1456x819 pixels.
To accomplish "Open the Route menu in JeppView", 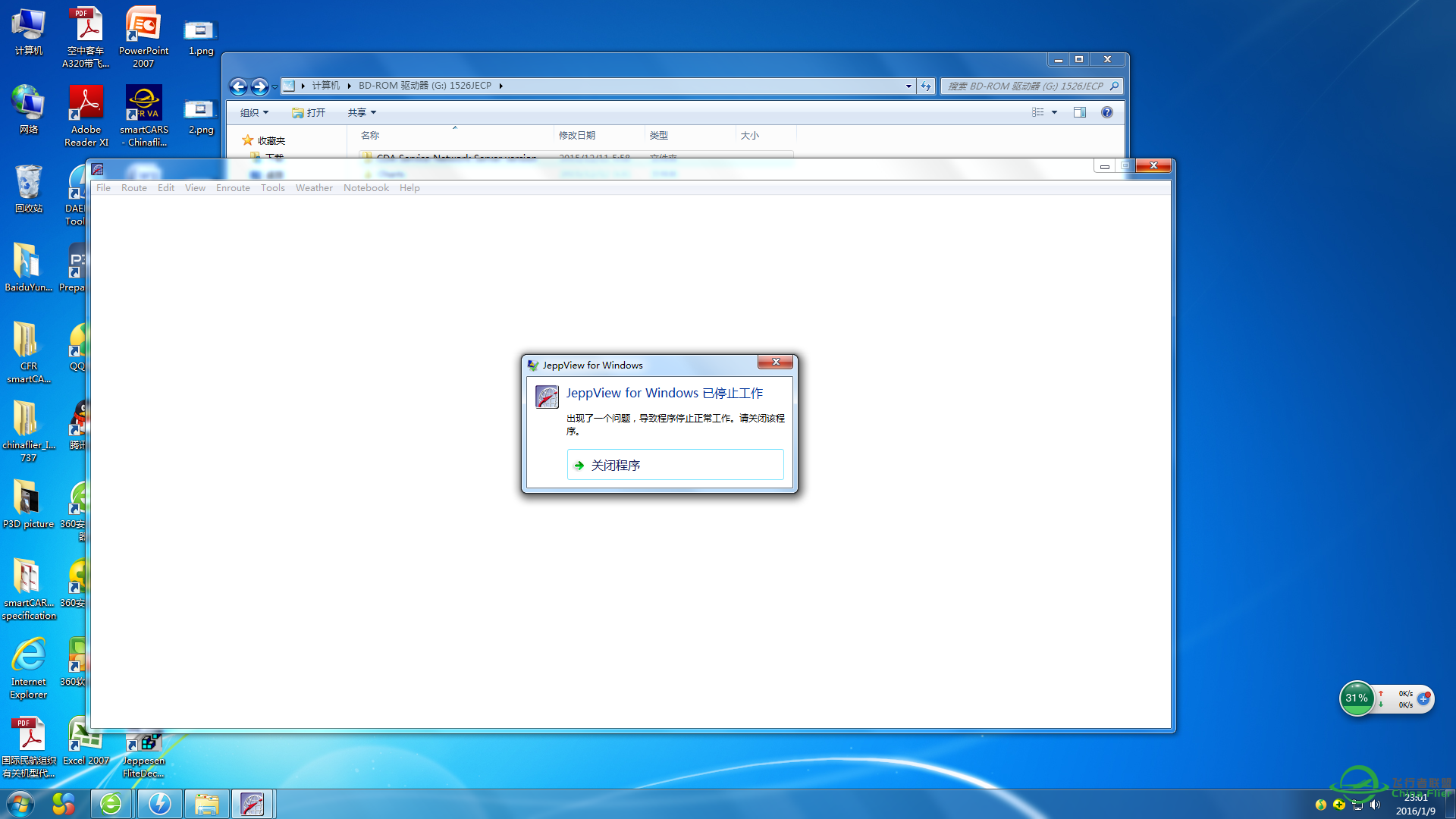I will (133, 188).
